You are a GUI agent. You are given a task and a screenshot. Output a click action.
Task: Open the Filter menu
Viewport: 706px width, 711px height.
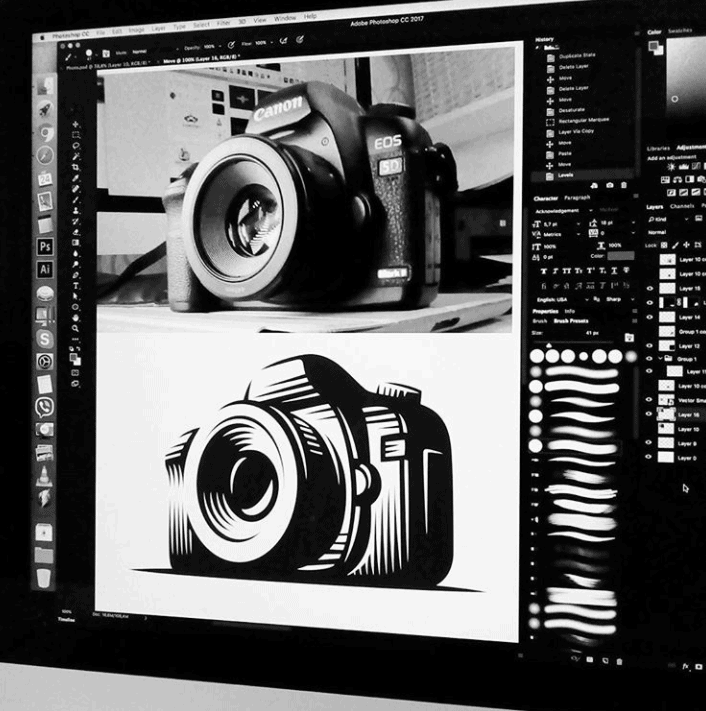click(x=224, y=22)
